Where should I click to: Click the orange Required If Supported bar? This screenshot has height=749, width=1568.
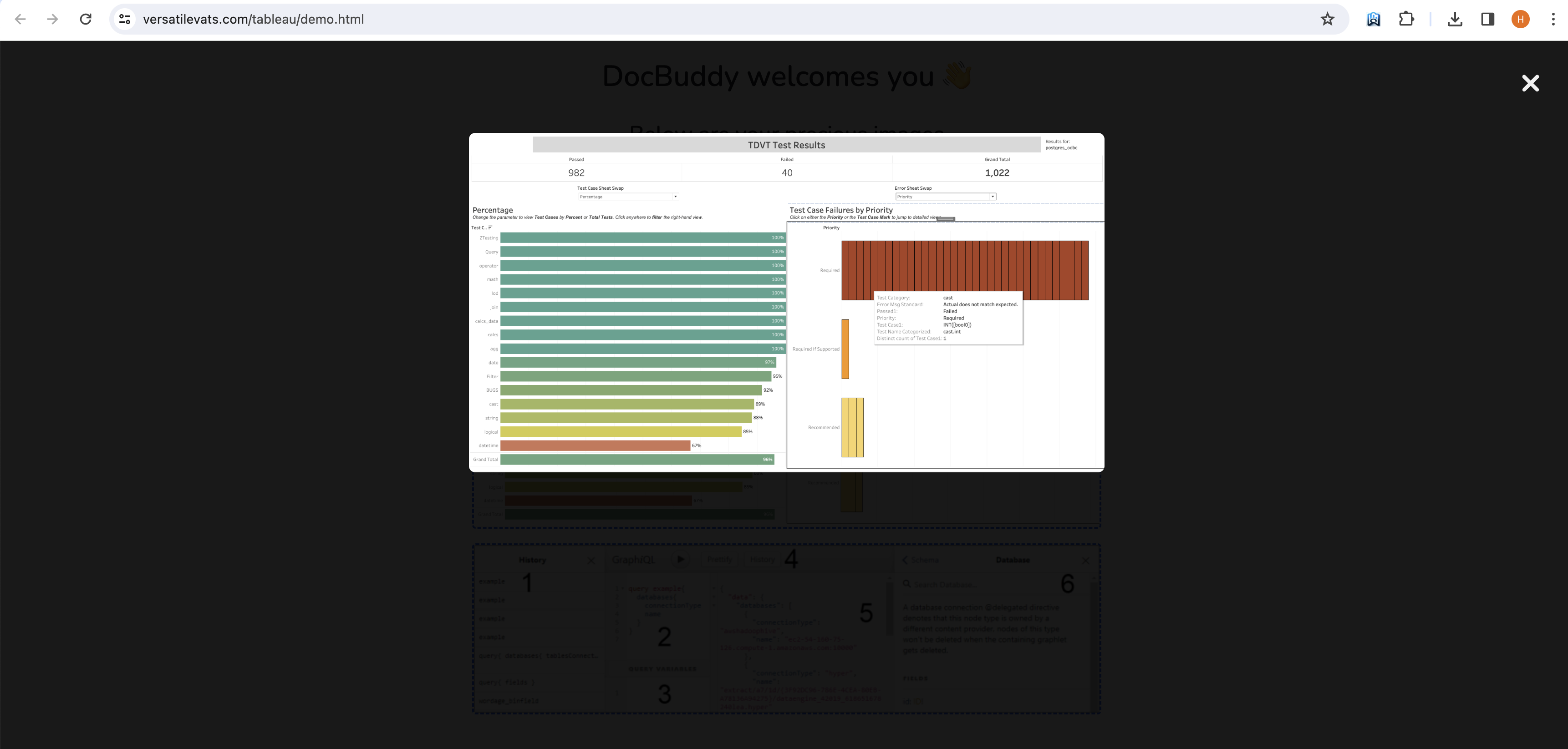tap(845, 349)
